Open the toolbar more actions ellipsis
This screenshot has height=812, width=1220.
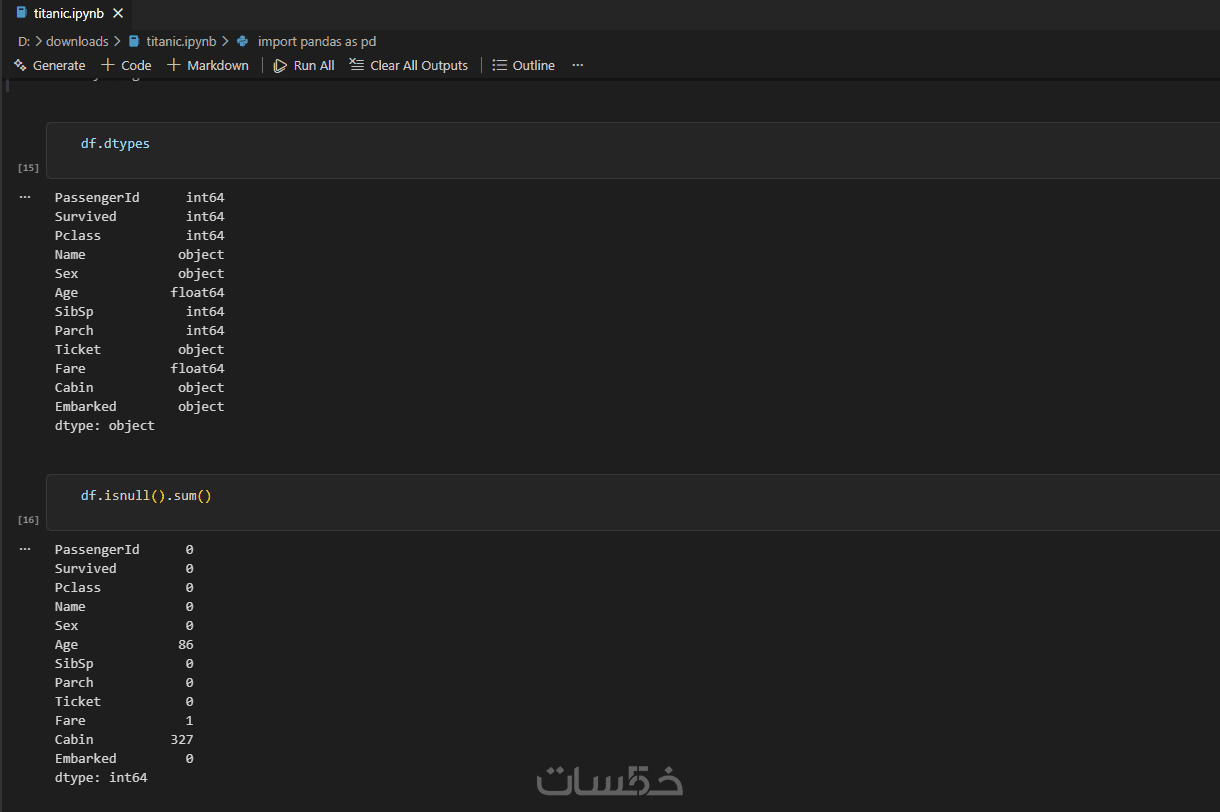(577, 65)
